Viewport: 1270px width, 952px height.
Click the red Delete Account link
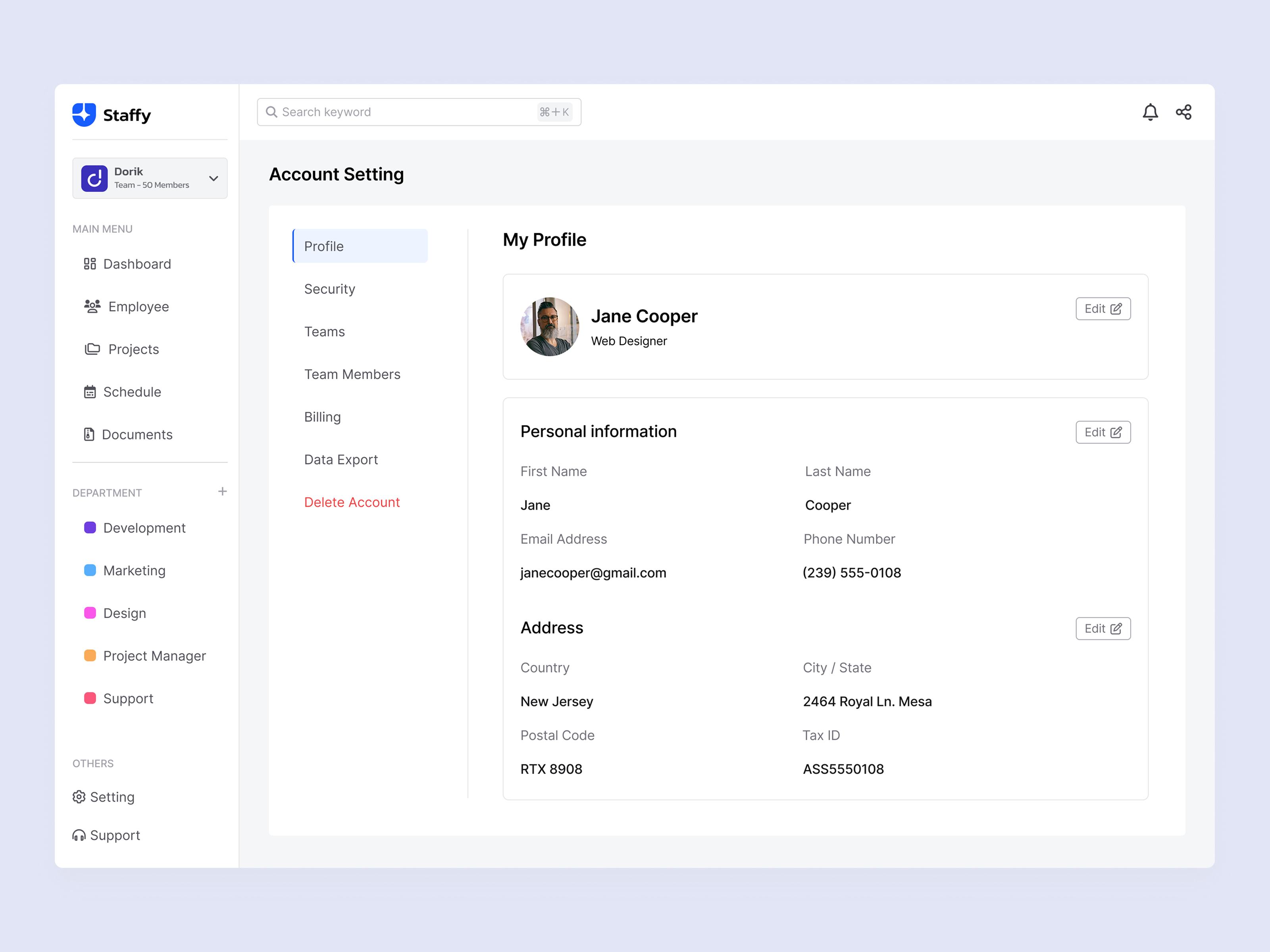pos(352,502)
